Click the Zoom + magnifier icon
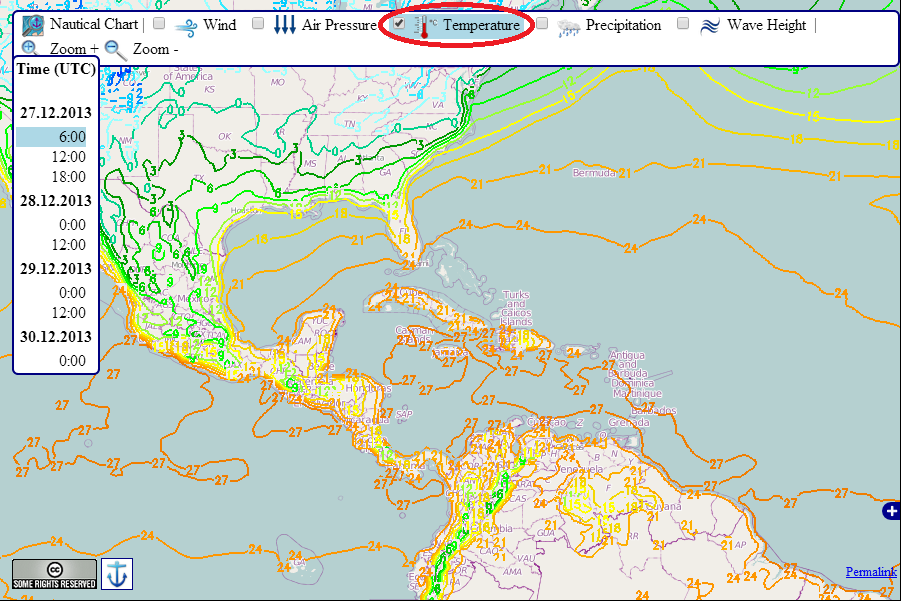This screenshot has width=901, height=601. pos(30,48)
